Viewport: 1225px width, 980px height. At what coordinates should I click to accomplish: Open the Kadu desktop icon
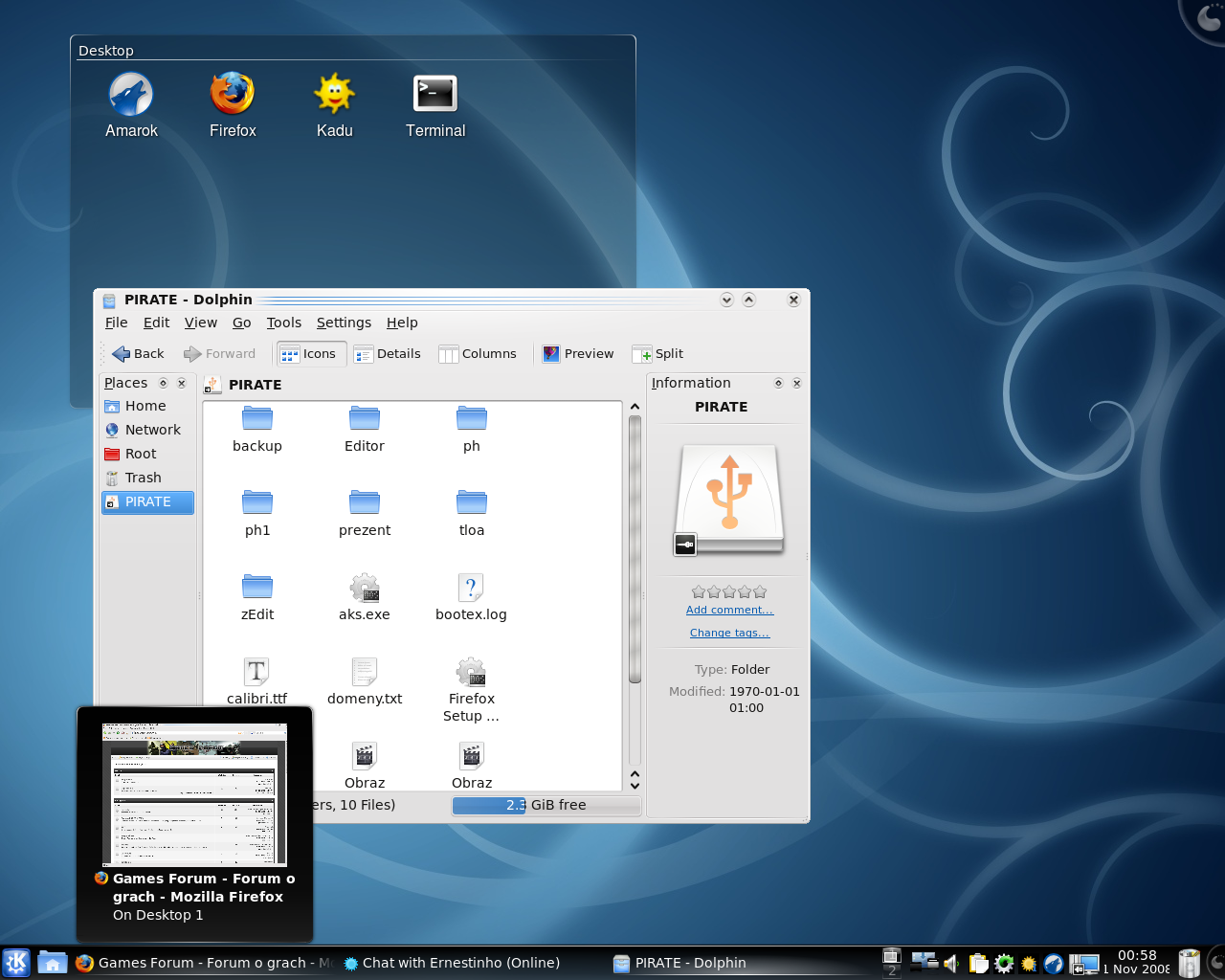click(x=334, y=105)
